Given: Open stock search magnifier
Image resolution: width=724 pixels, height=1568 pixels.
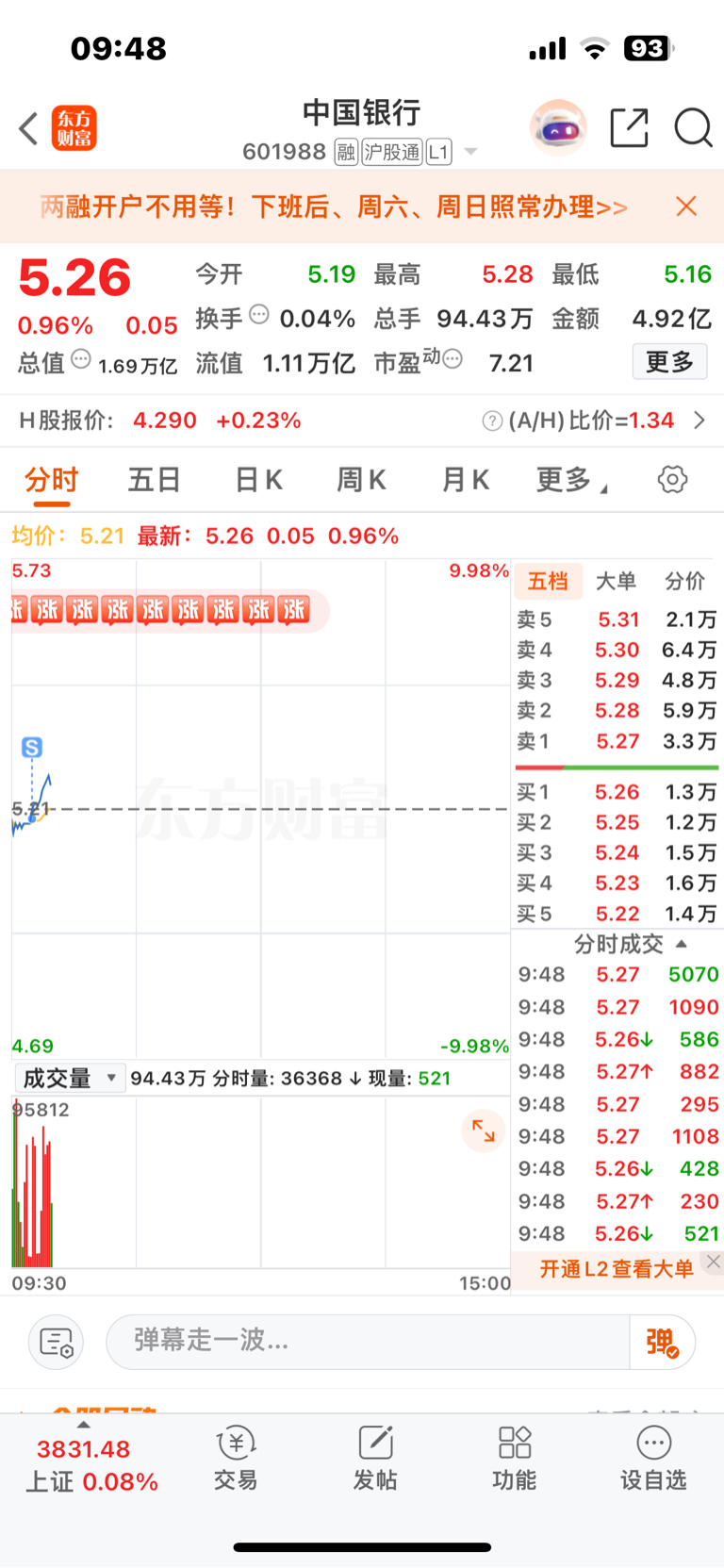Looking at the screenshot, I should tap(693, 127).
